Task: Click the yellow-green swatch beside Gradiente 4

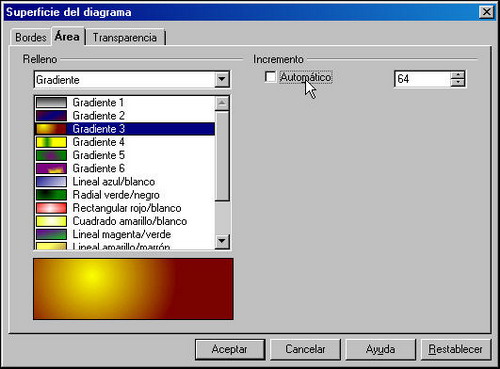Action: (51, 142)
